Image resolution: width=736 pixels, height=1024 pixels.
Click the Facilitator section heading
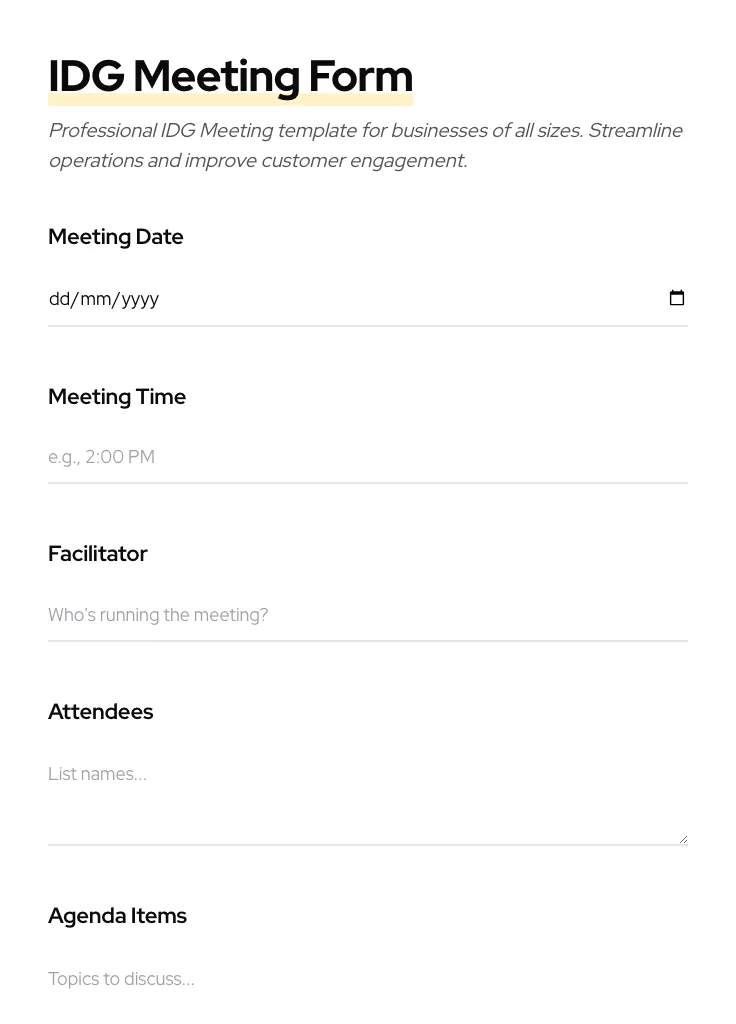coord(97,553)
